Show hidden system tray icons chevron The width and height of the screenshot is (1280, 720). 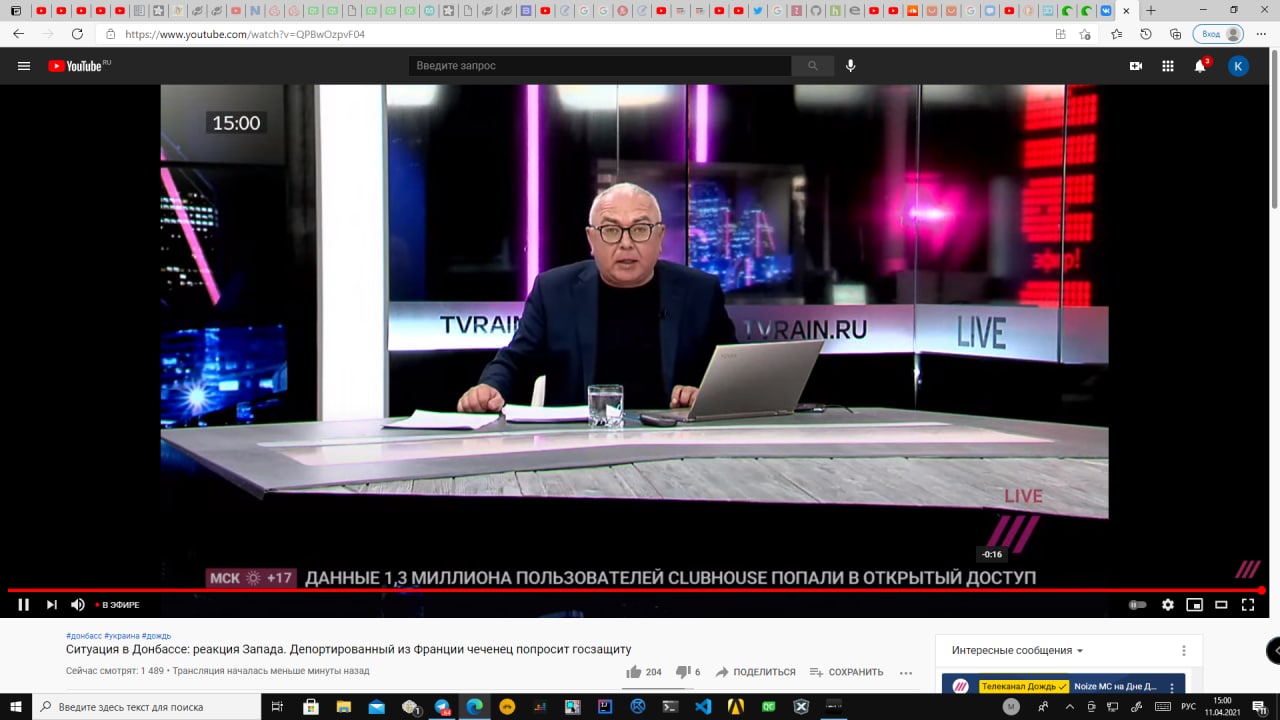pos(1070,706)
